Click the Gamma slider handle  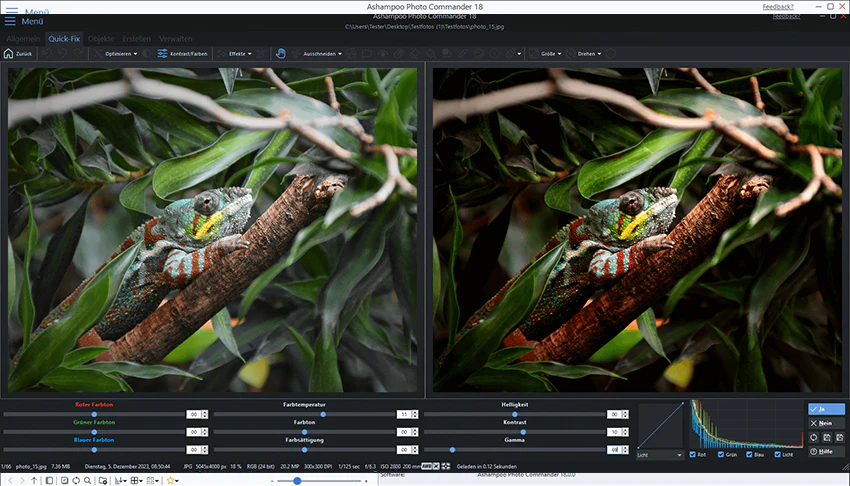453,450
